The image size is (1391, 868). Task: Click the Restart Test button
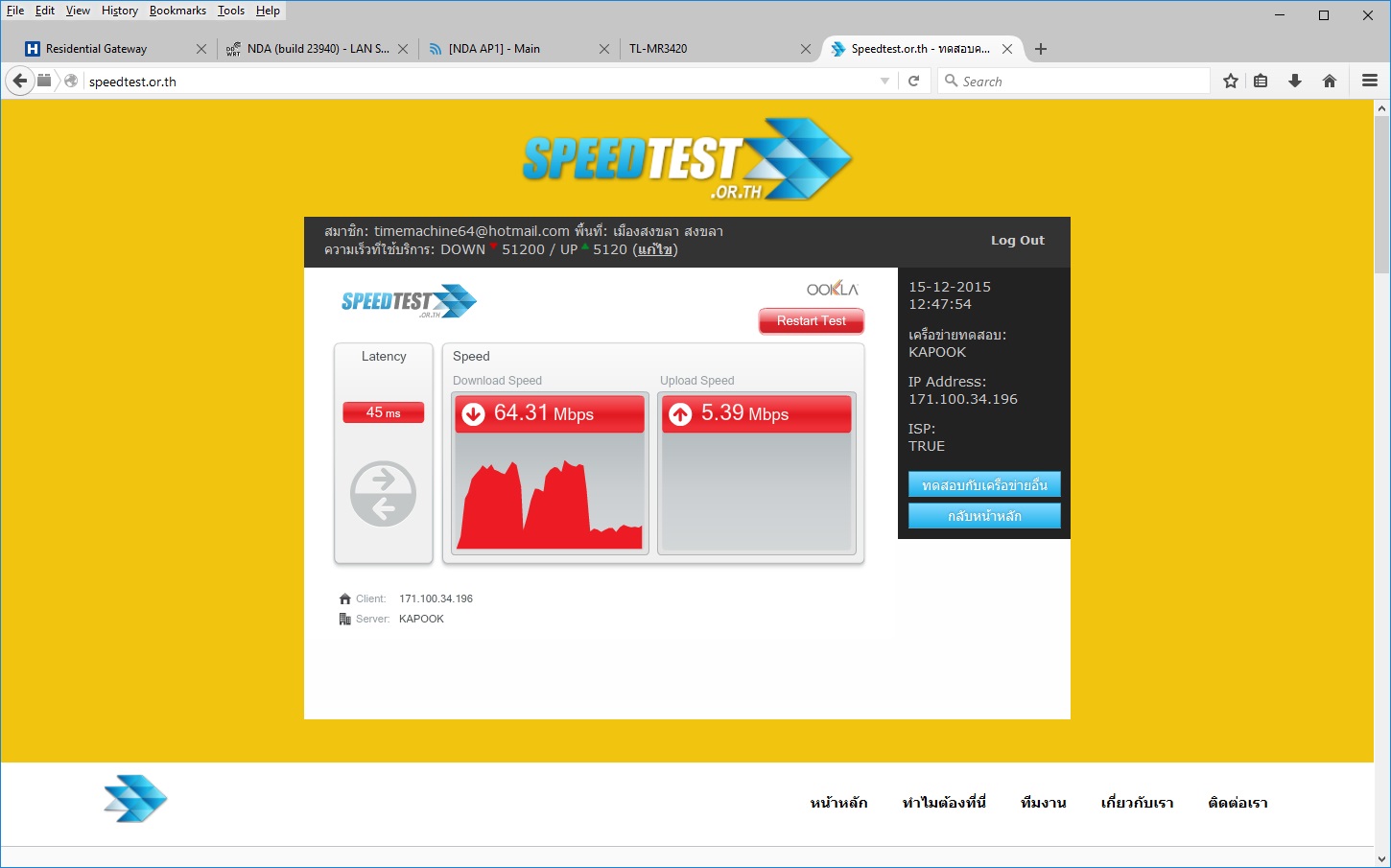pyautogui.click(x=812, y=321)
